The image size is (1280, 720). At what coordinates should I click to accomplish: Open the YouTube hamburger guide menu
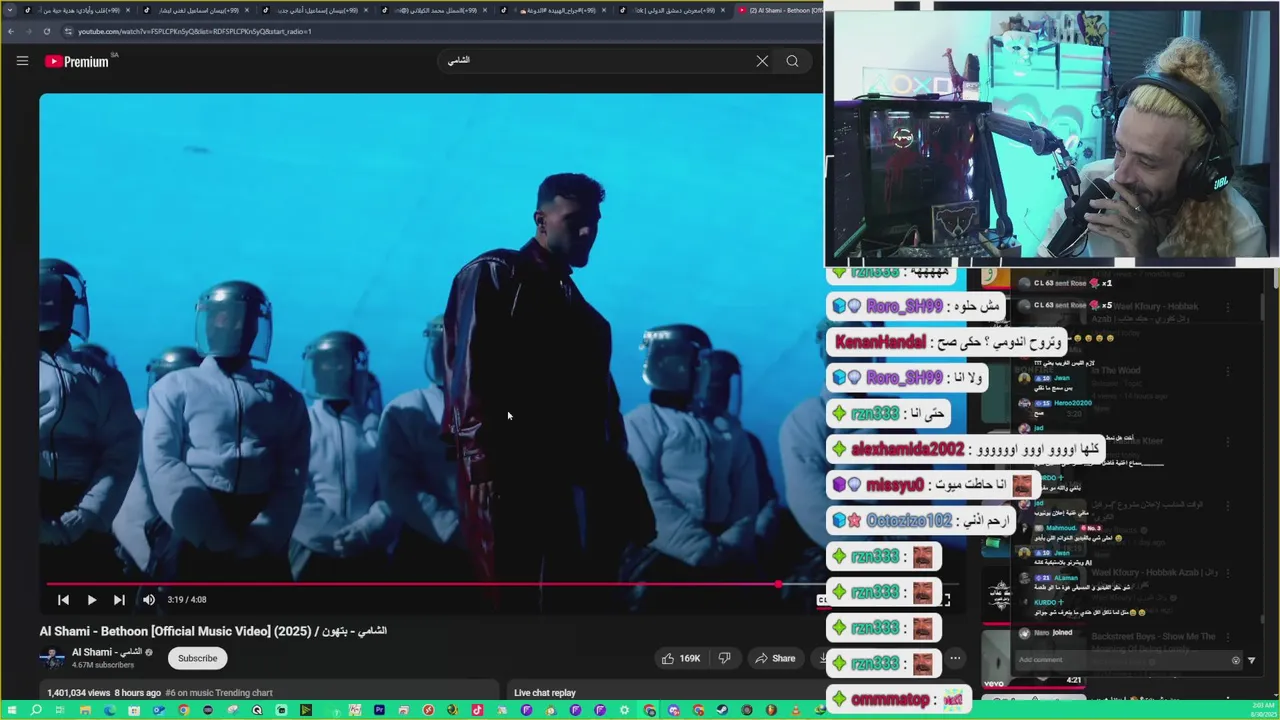point(22,61)
